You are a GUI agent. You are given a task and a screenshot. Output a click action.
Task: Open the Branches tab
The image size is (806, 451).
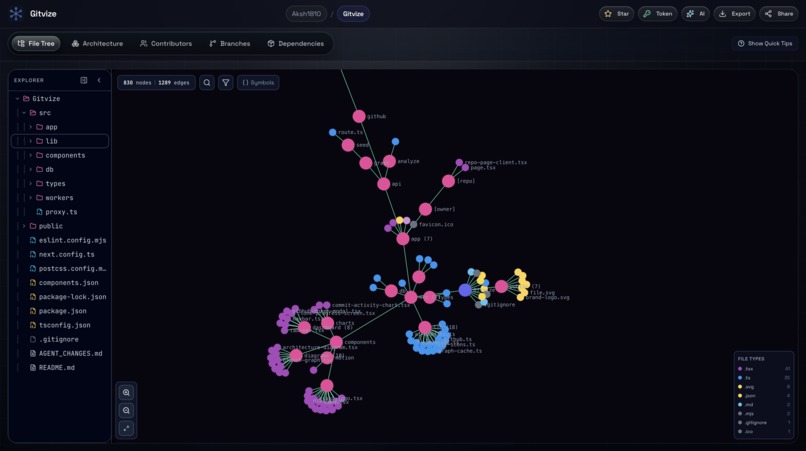click(x=229, y=44)
